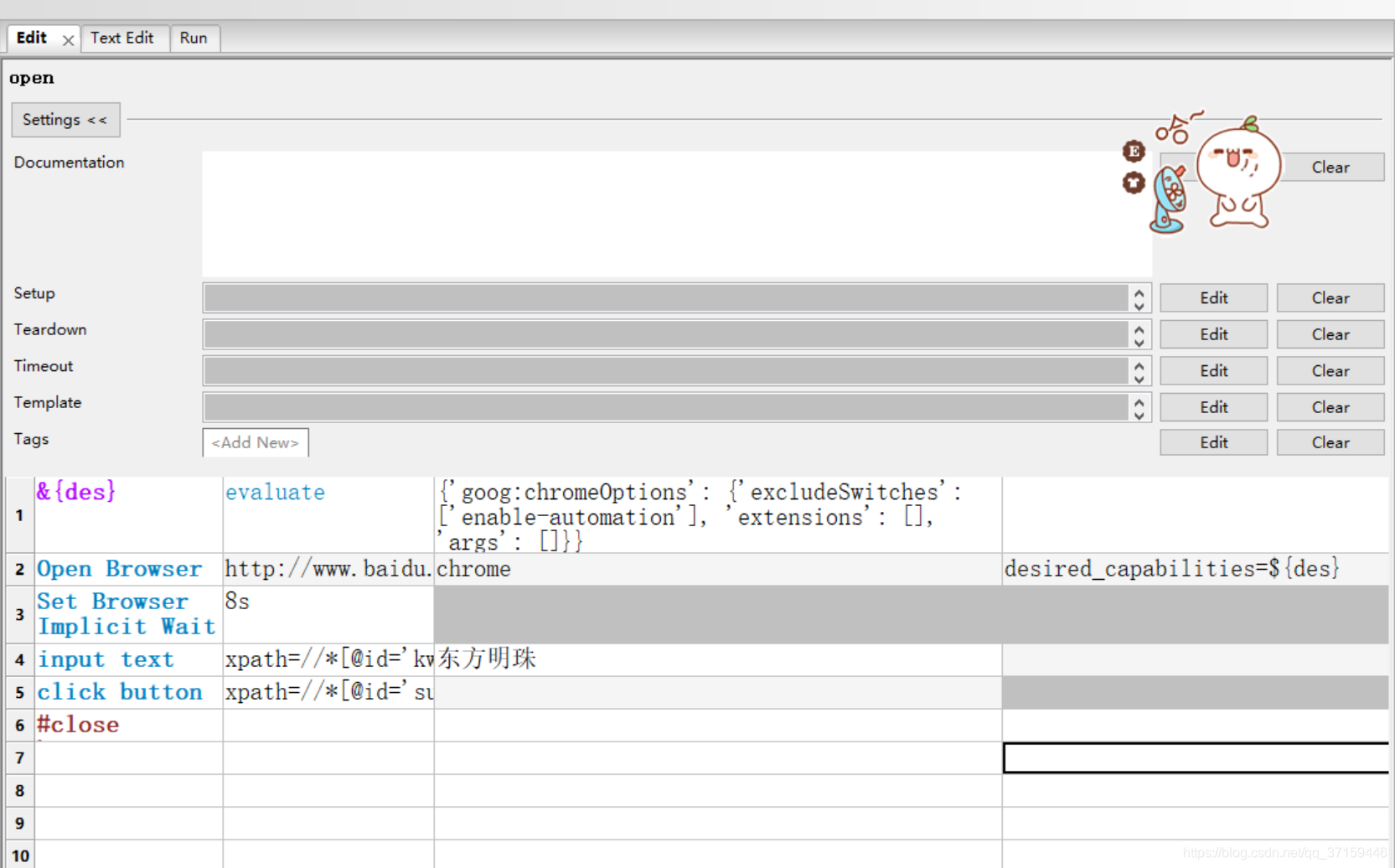The height and width of the screenshot is (868, 1395).
Task: Clear the Timeout value
Action: coord(1330,370)
